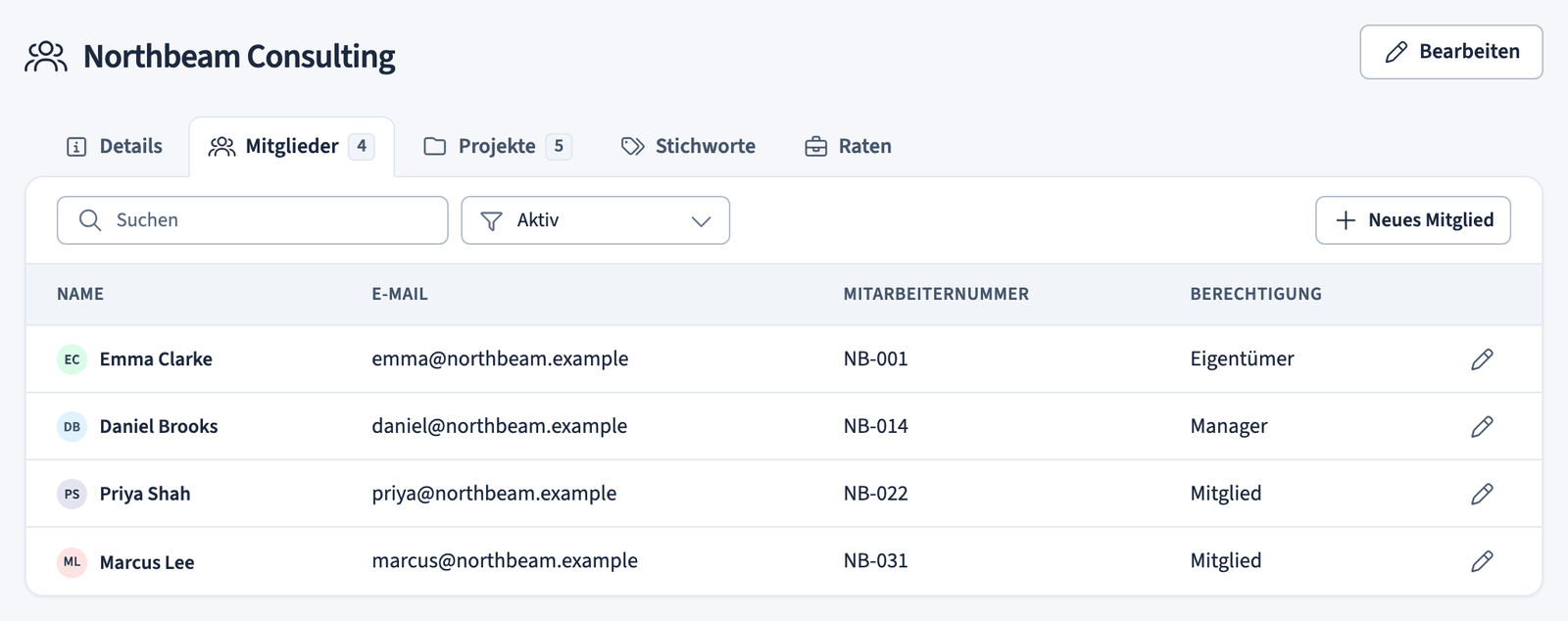Screen dimensions: 1568x621
Task: Focus the Suchen search field
Action: (253, 220)
